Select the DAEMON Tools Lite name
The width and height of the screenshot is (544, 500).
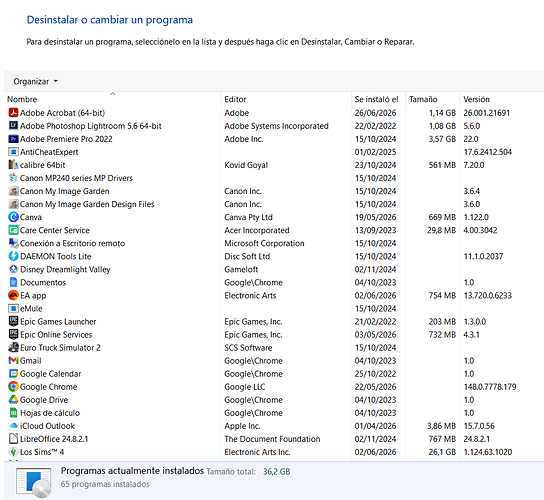[x=56, y=256]
